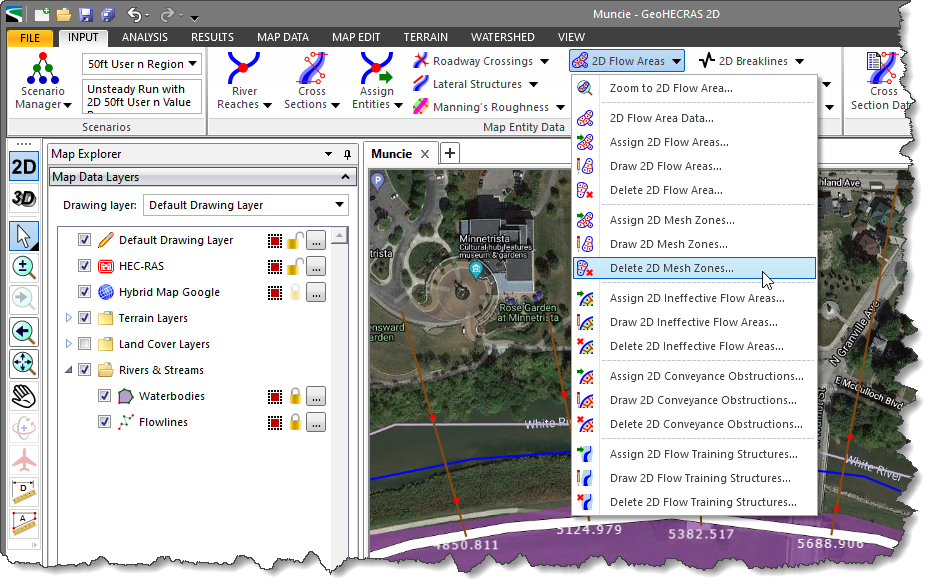Click the unlock icon for HEC-RAS layer
This screenshot has height=582, width=930.
pyautogui.click(x=295, y=266)
